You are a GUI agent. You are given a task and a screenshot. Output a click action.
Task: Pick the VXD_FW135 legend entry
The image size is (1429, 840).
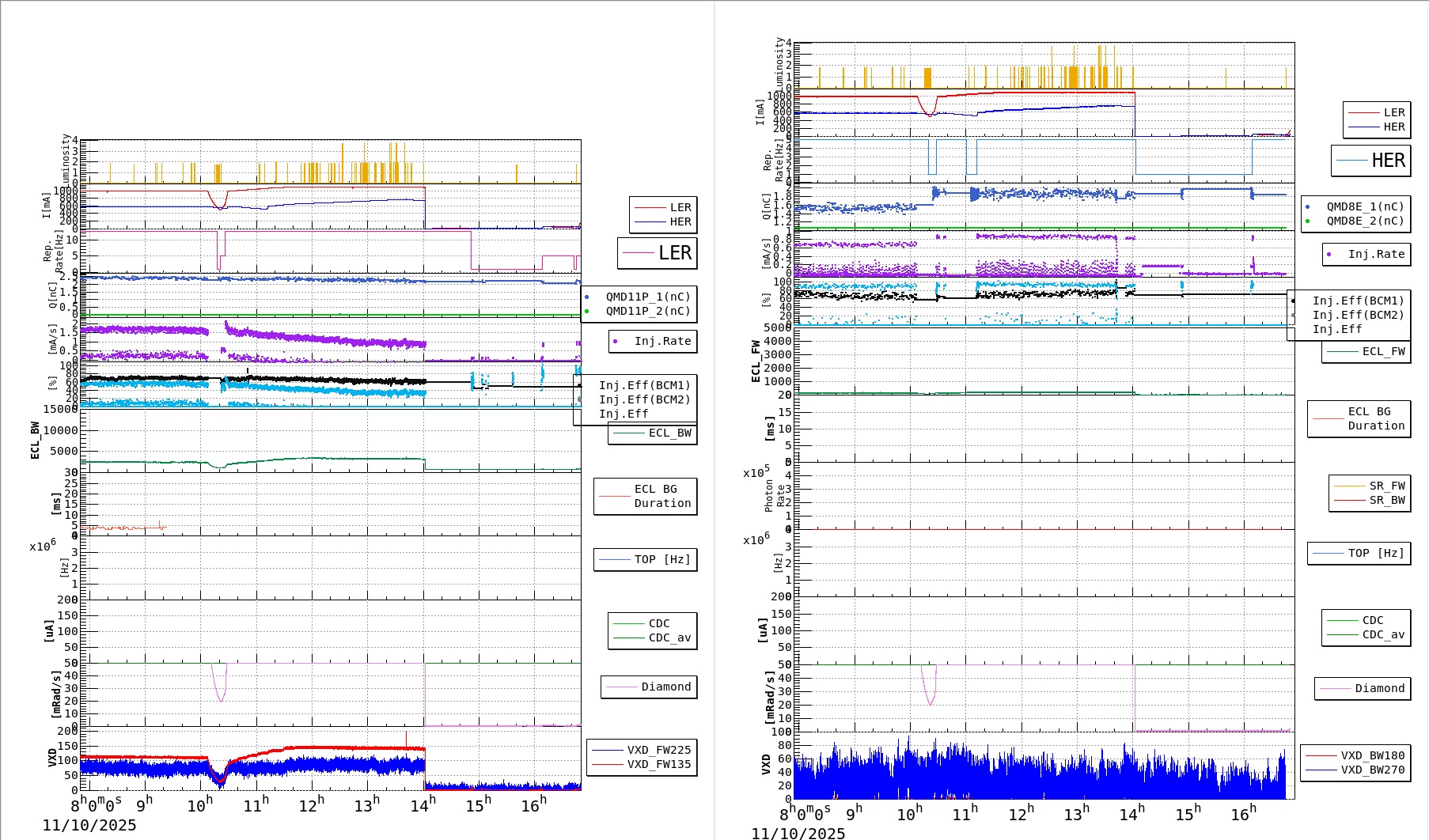click(658, 765)
